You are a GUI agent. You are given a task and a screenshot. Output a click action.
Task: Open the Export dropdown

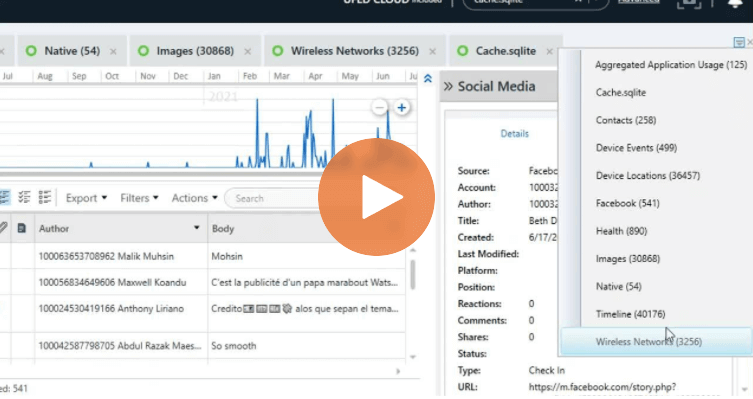(86, 198)
